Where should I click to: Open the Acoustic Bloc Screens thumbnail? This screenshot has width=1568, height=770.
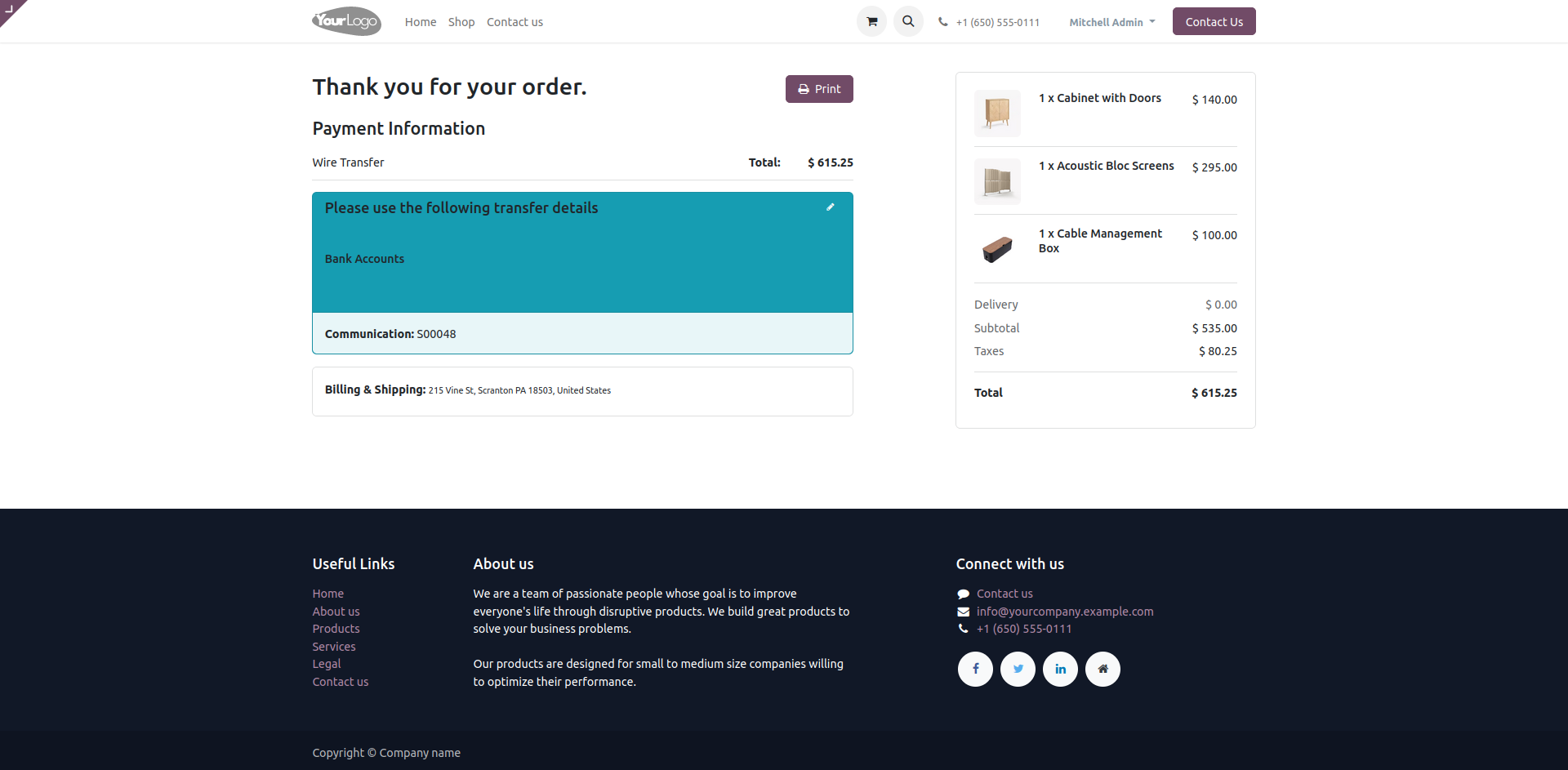997,180
